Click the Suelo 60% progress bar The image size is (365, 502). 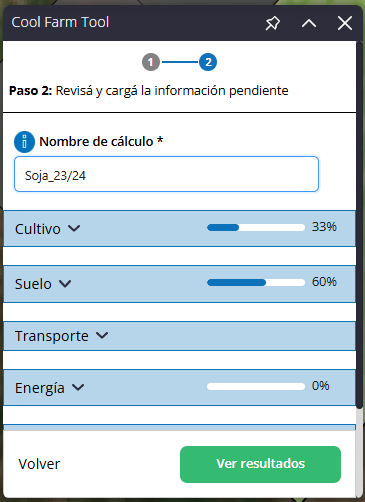pyautogui.click(x=256, y=283)
